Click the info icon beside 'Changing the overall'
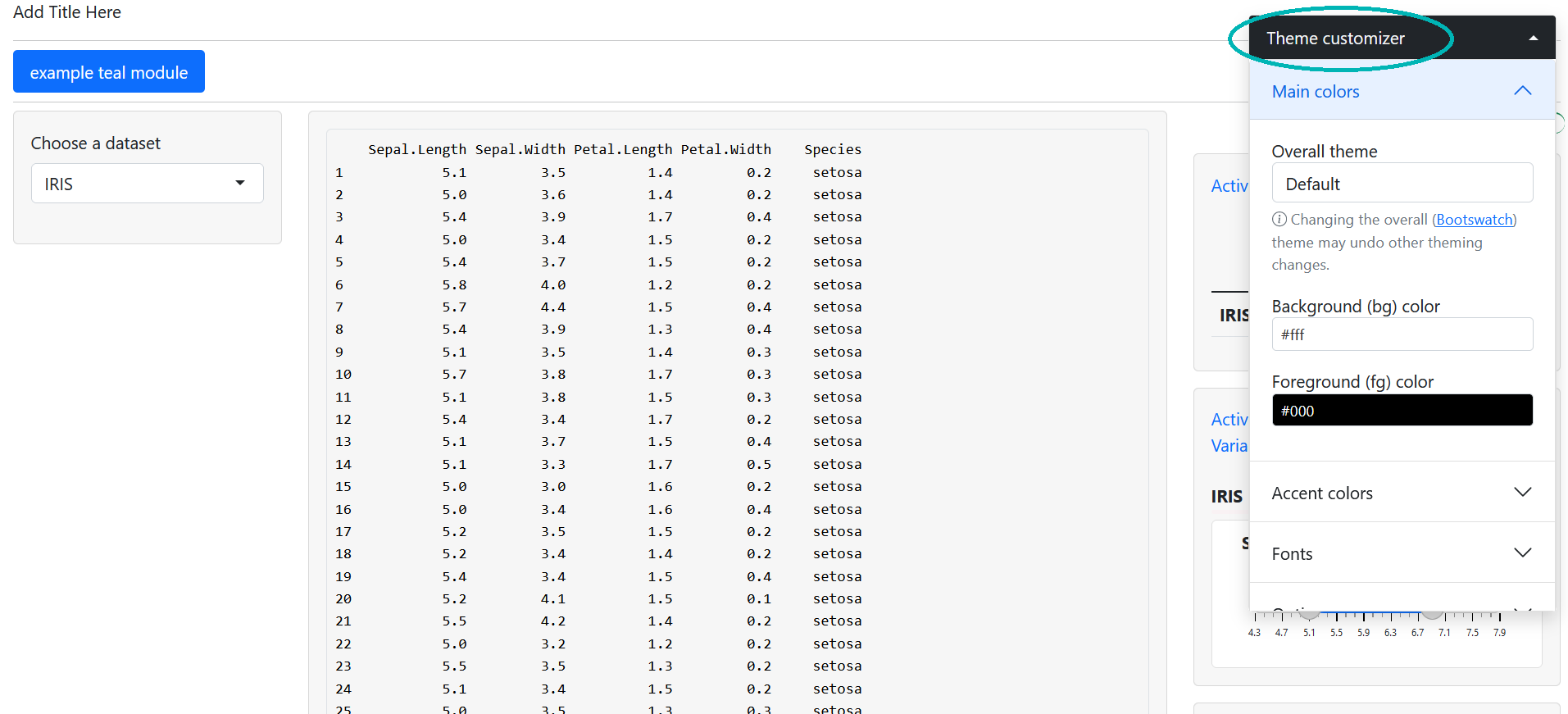 tap(1279, 220)
